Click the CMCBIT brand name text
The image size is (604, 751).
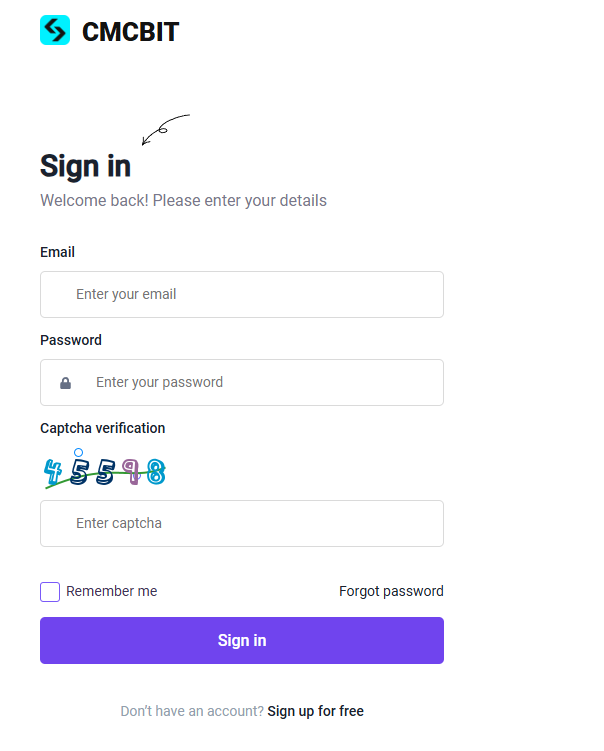(x=130, y=32)
